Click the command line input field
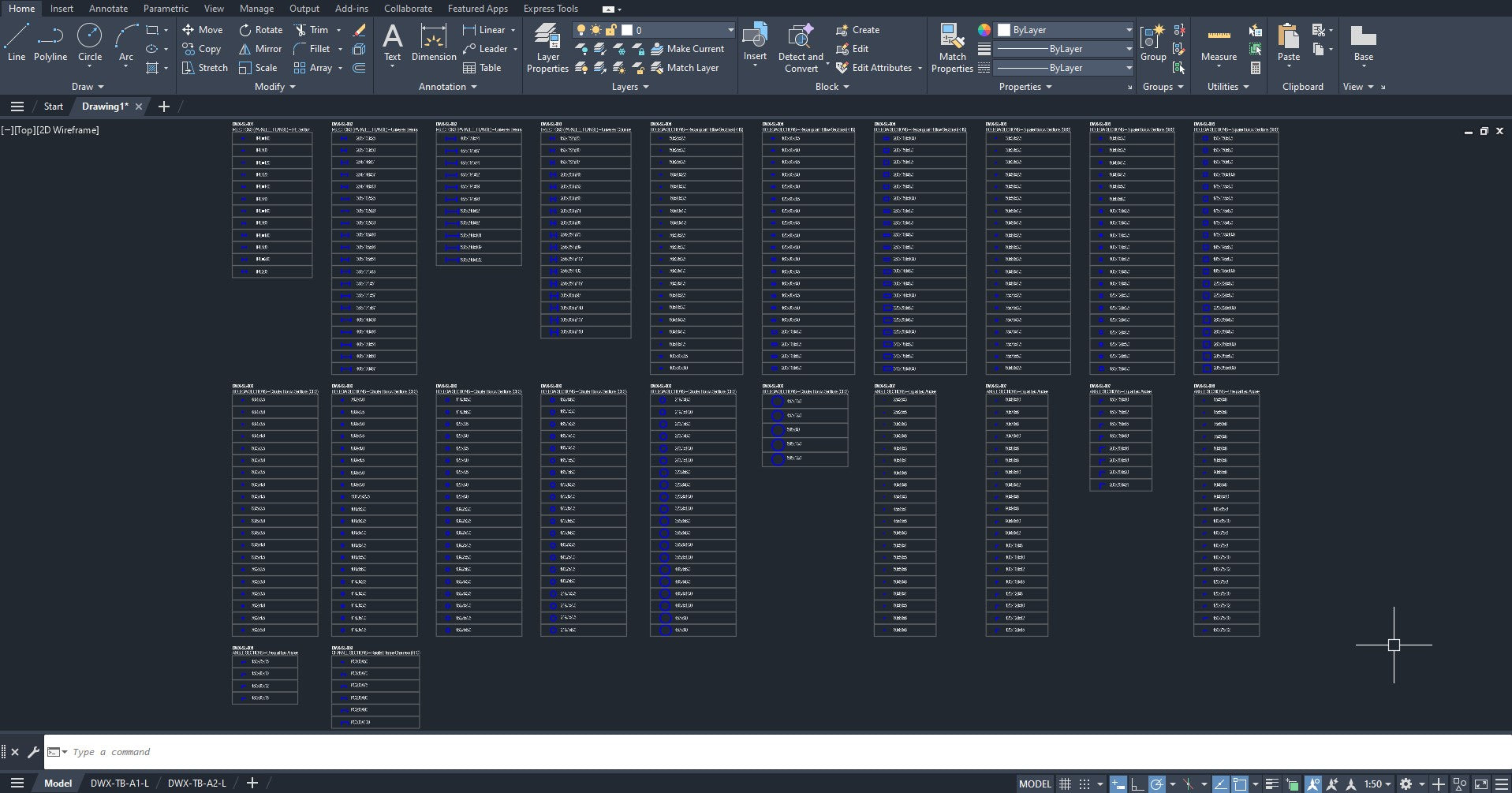Screen dimensions: 1512x793 pos(777,752)
